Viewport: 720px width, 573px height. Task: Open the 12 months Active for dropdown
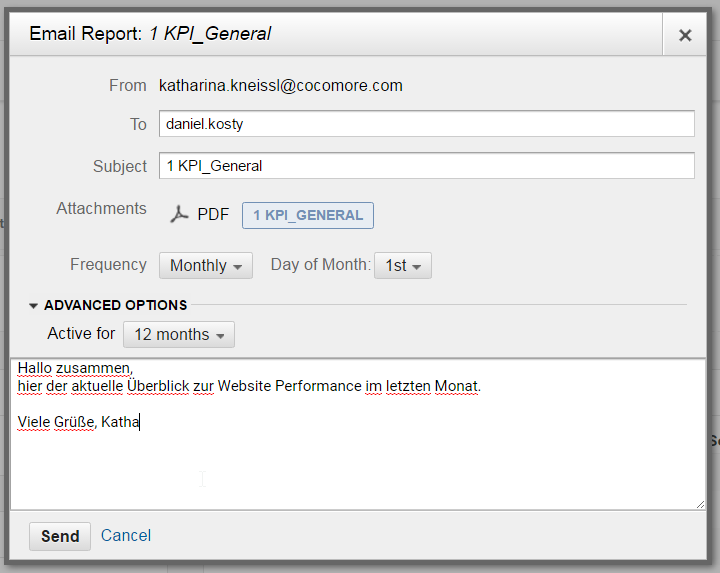coord(179,334)
